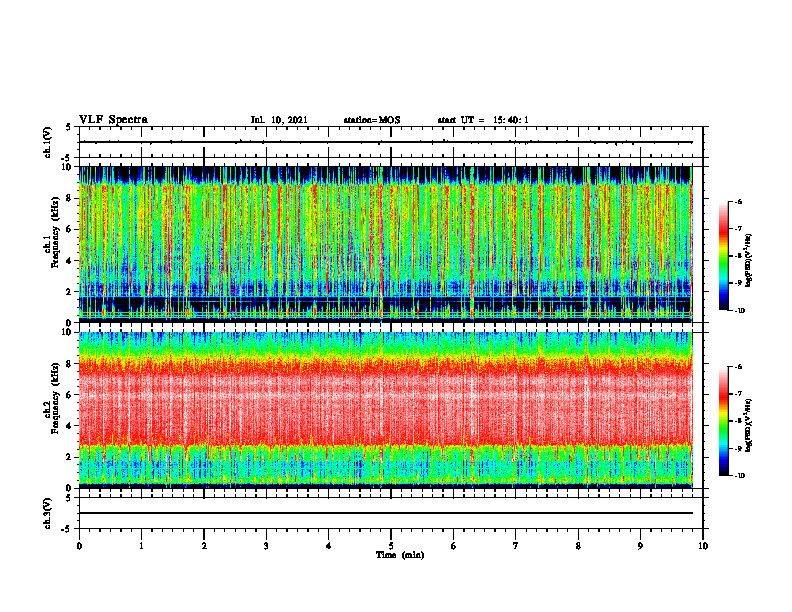Click inside the ch.1 spectrogram panel
The height and width of the screenshot is (612, 792).
pyautogui.click(x=386, y=244)
